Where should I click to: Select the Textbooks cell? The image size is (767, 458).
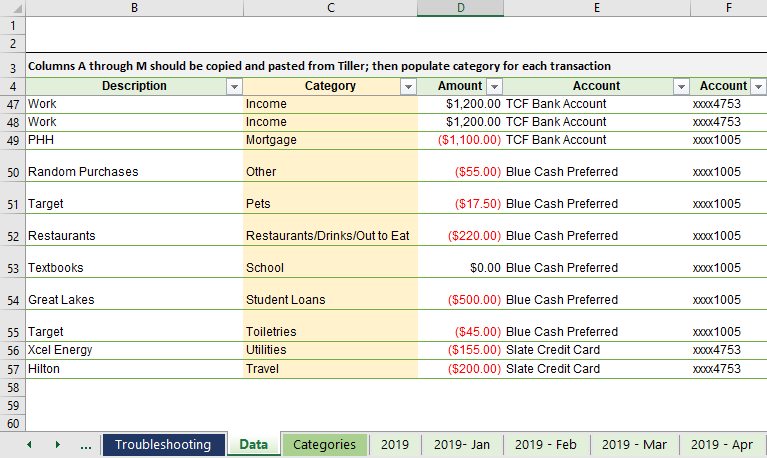[135, 262]
